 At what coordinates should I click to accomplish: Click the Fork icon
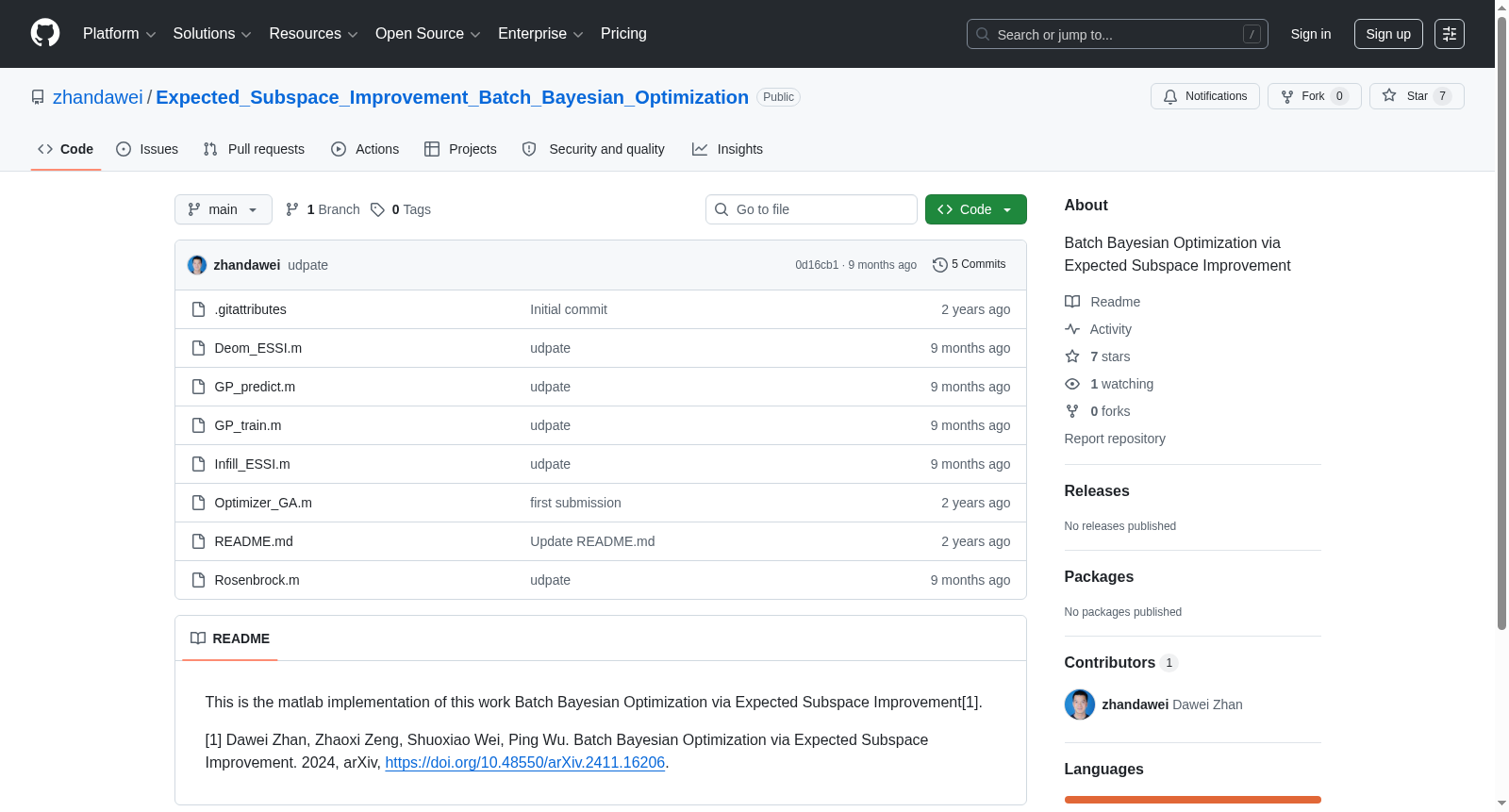click(x=1287, y=96)
